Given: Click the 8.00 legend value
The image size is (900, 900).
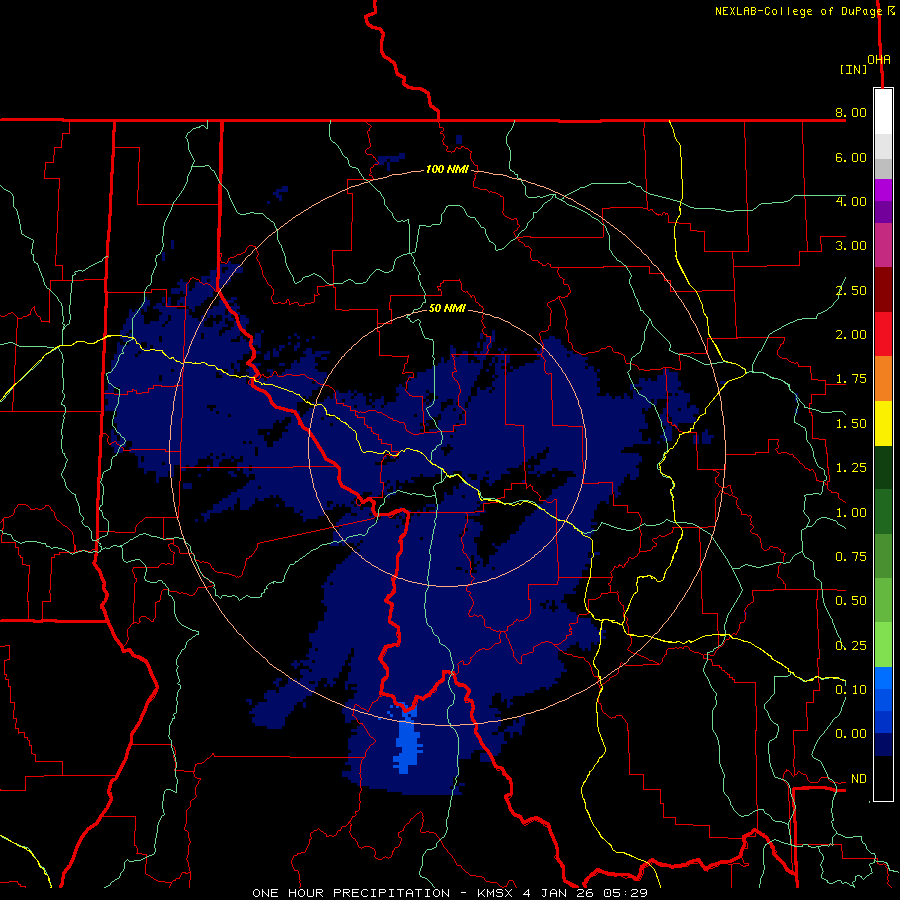Looking at the screenshot, I should 851,112.
